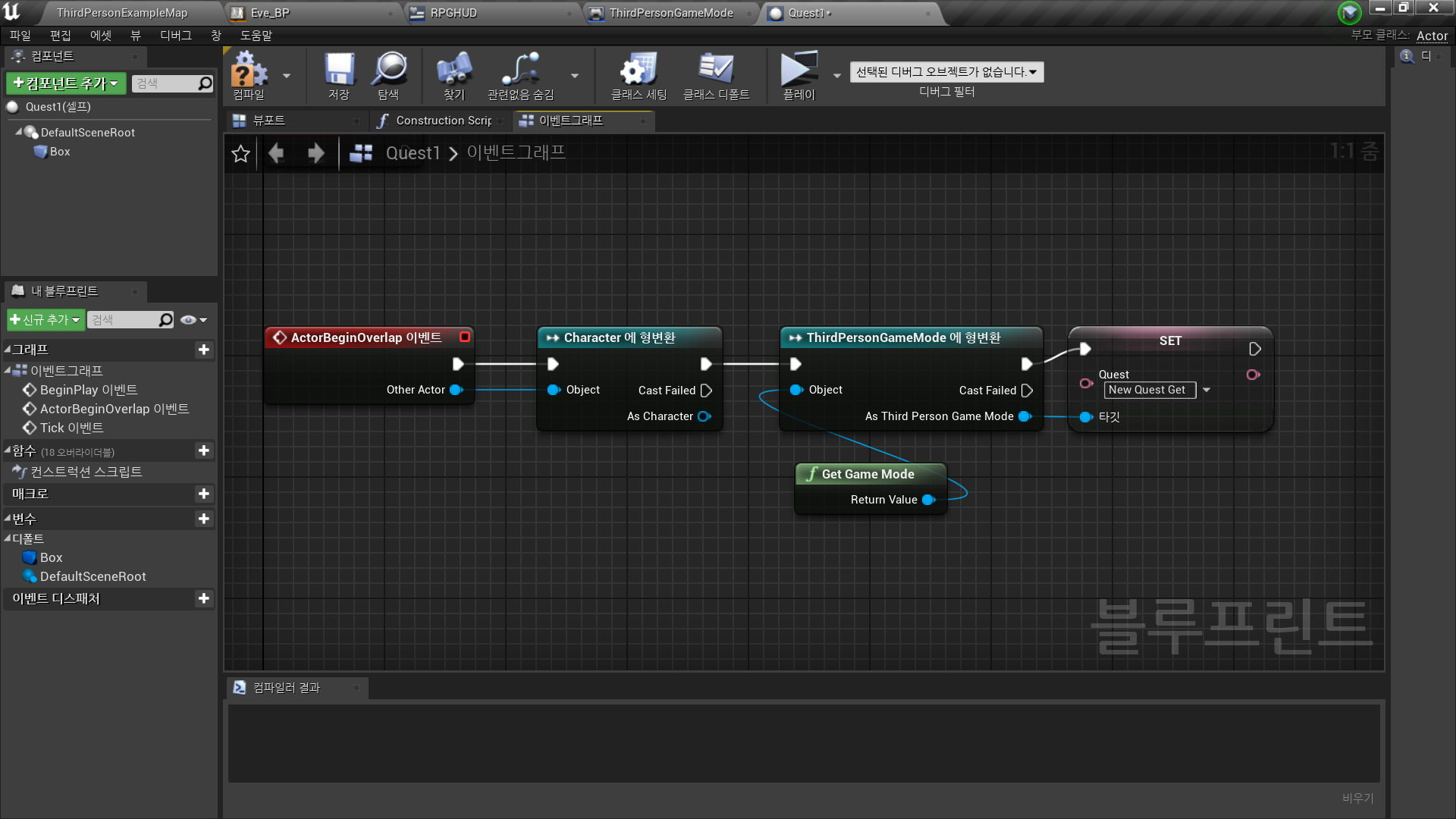Viewport: 1456px width, 819px height.
Task: Click the favorites star in the graph toolbar
Action: point(240,153)
